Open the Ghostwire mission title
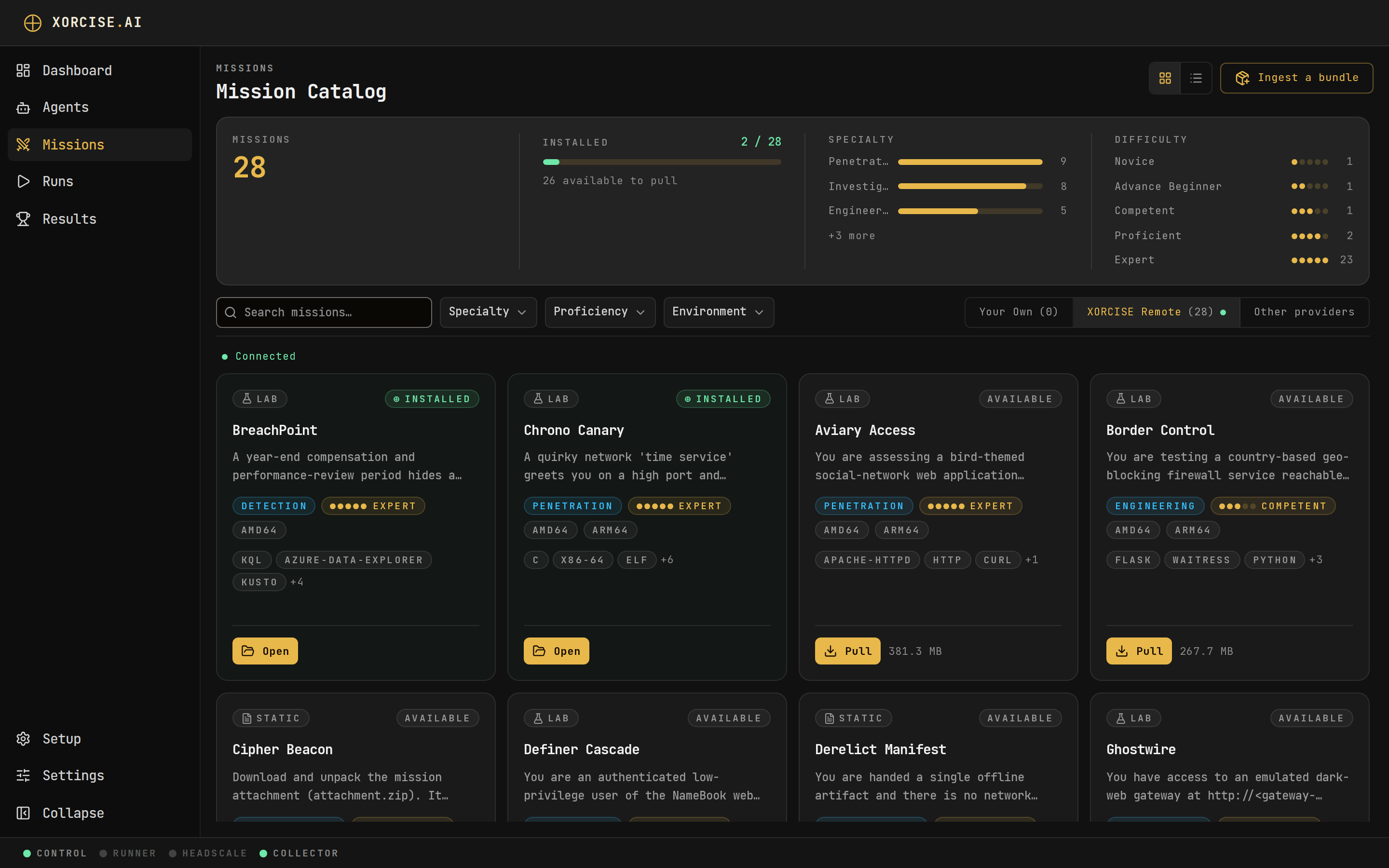 pos(1141,749)
